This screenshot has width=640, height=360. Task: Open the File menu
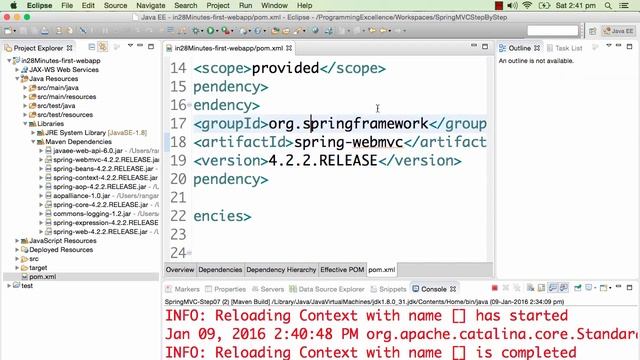[67, 6]
